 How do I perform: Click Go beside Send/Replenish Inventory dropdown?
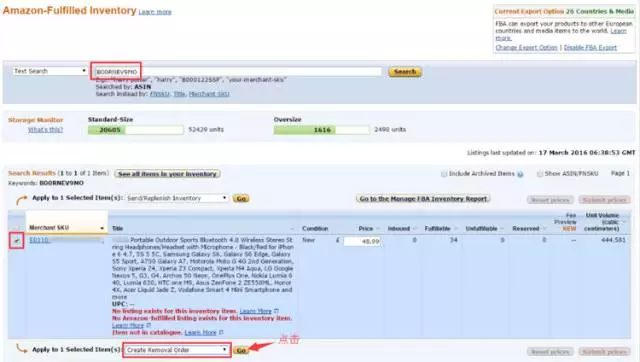coord(241,198)
